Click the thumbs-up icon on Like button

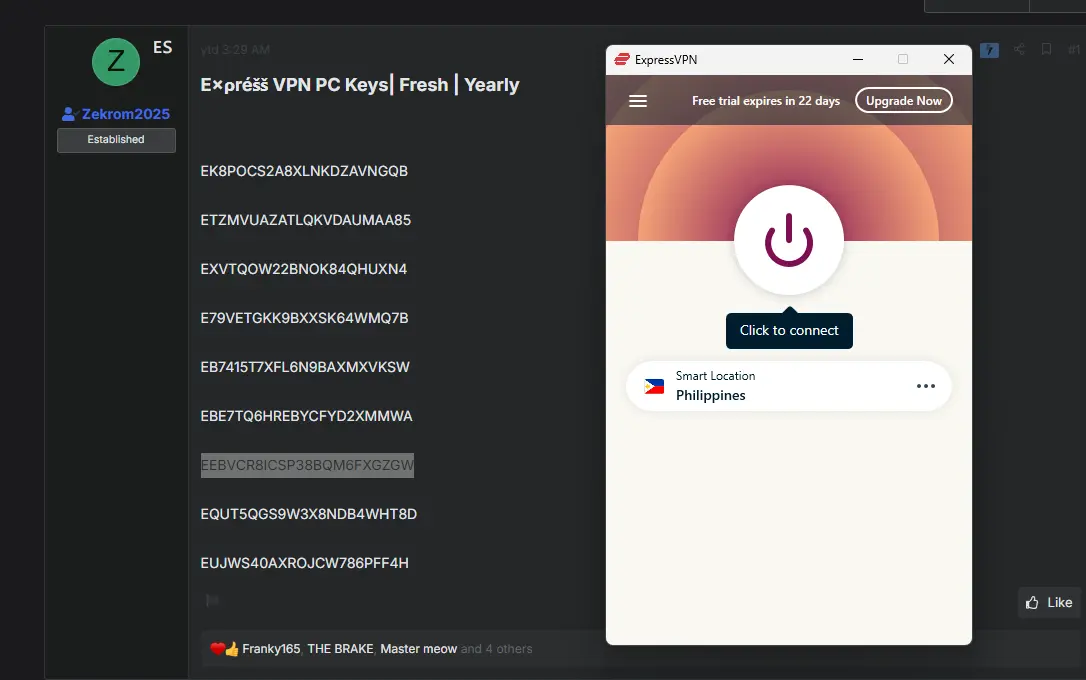[x=1032, y=602]
